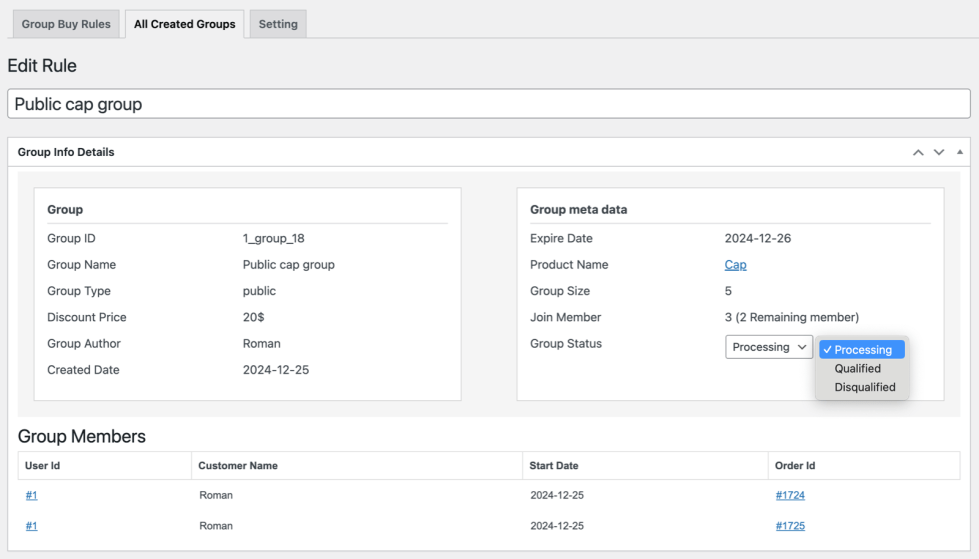Click the Group Info Details header
The height and width of the screenshot is (559, 979).
[66, 152]
